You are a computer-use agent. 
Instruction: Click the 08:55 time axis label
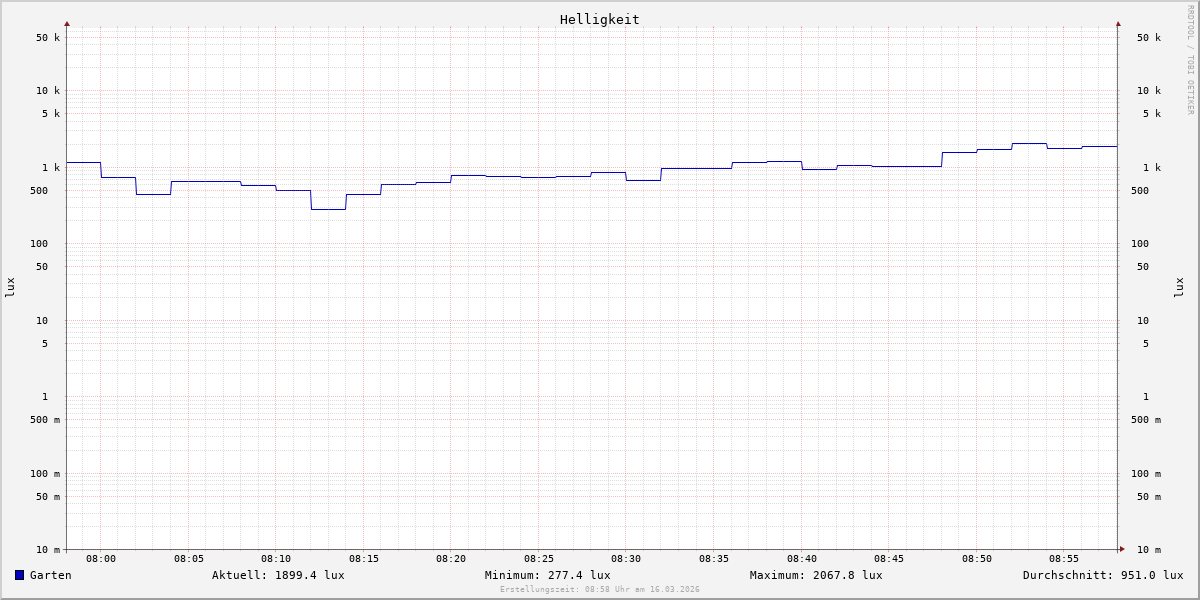[x=1064, y=559]
